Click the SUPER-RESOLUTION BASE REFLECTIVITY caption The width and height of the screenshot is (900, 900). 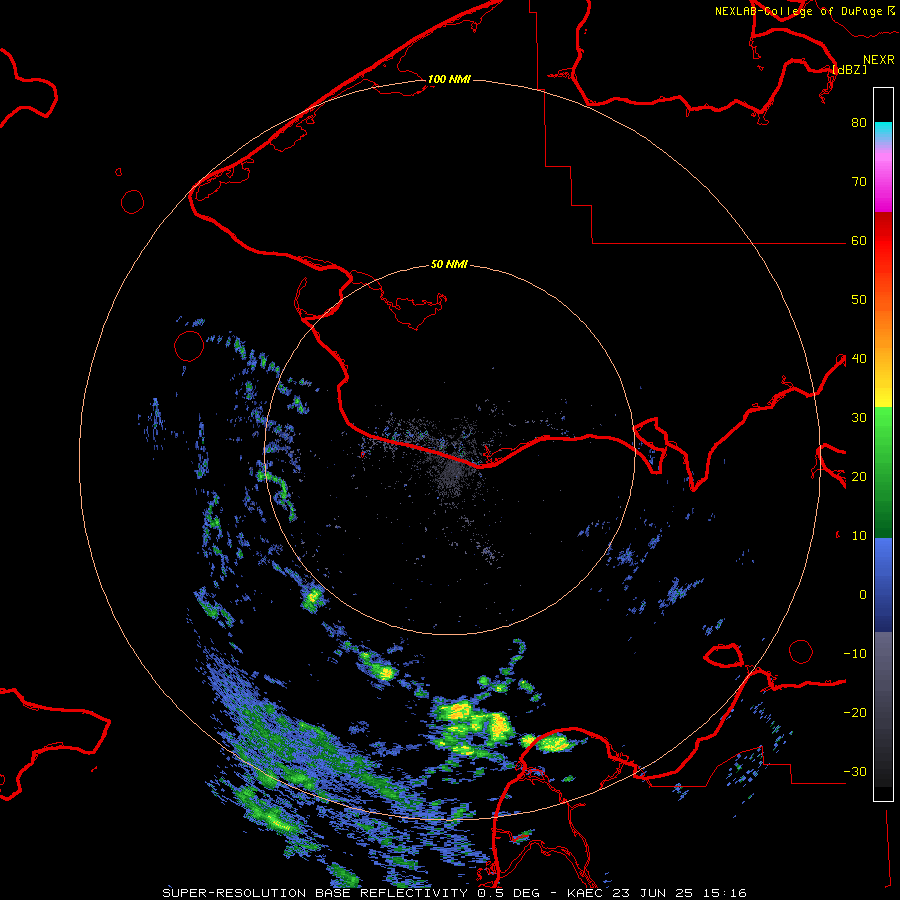coord(315,893)
